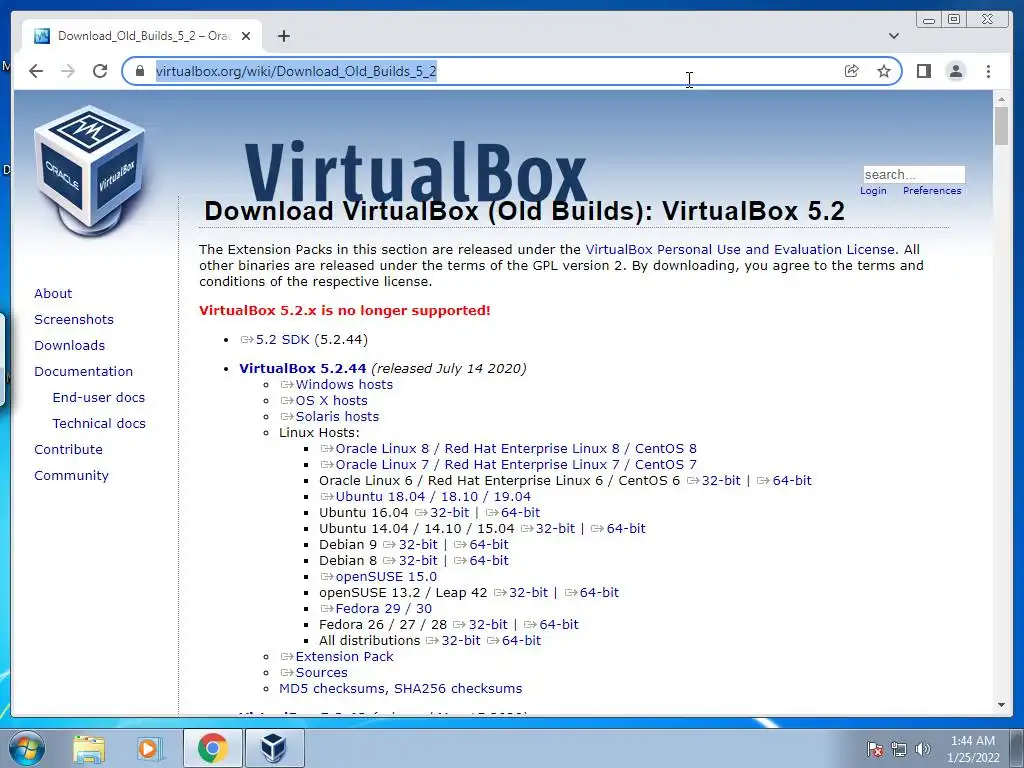
Task: Click the VirtualBox cube logo
Action: coord(89,171)
